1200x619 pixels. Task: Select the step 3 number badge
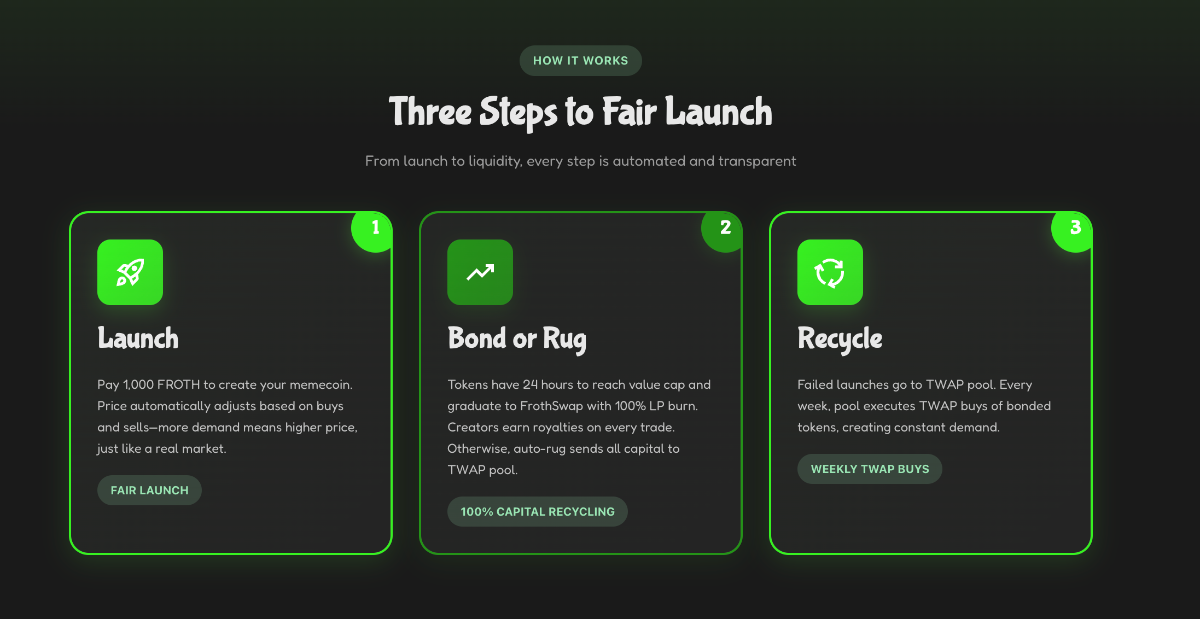[x=1075, y=228]
